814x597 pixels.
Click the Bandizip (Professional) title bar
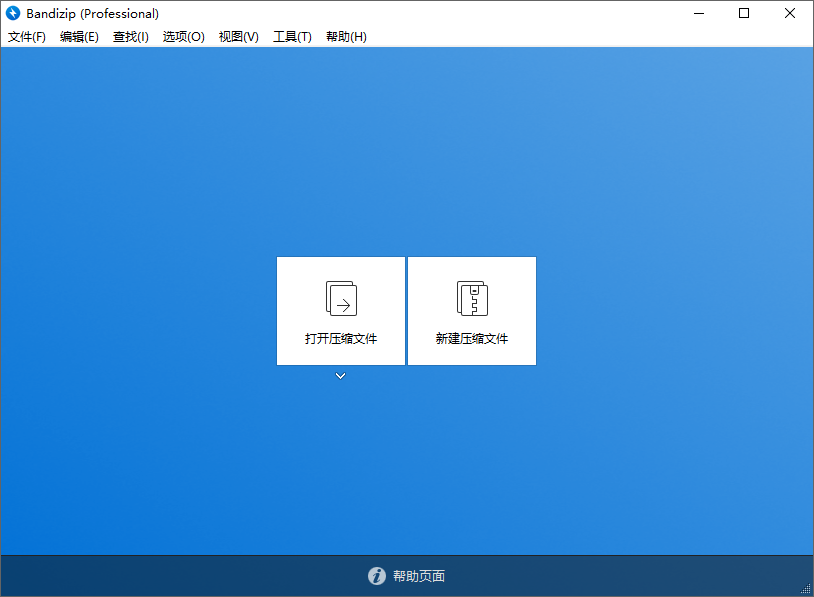[400, 13]
